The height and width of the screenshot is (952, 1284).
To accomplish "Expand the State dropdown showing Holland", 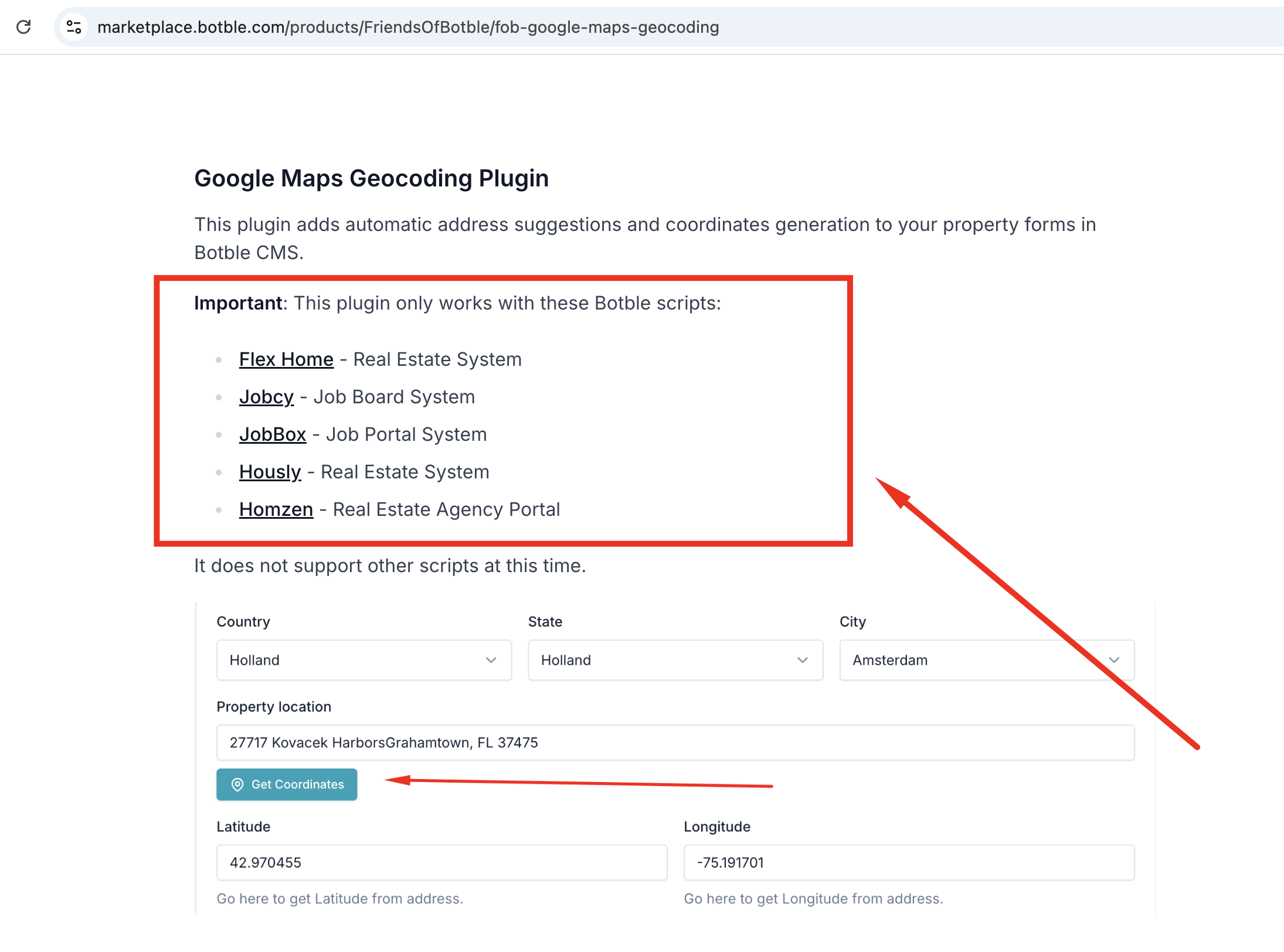I will [x=675, y=660].
